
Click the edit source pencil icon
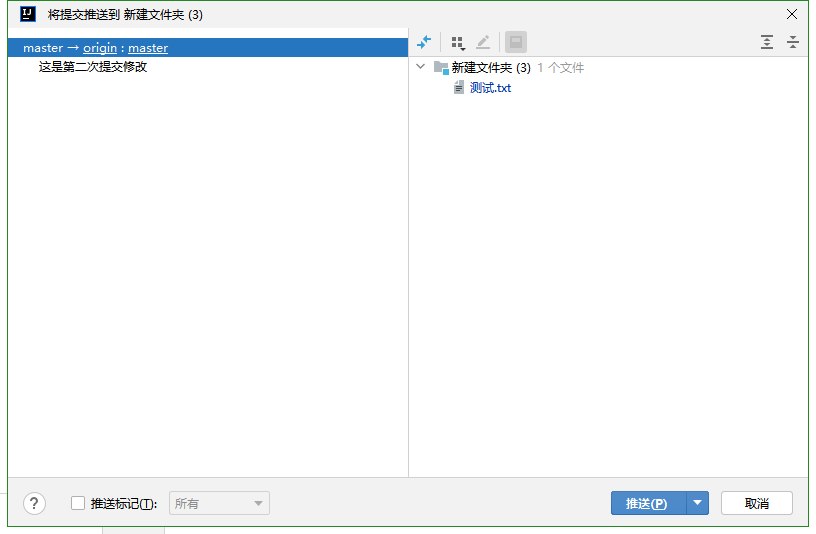tap(483, 42)
